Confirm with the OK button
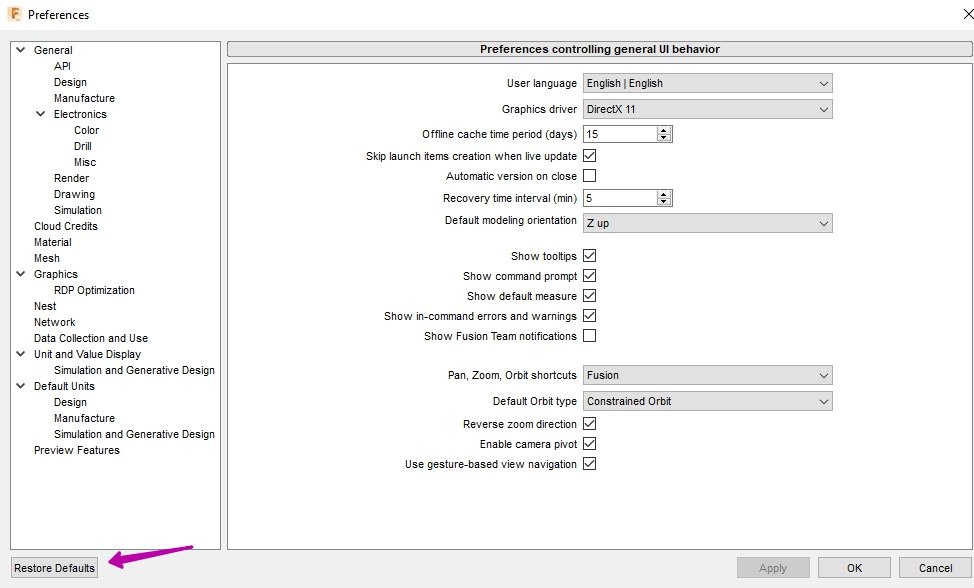This screenshot has height=588, width=974. [854, 568]
